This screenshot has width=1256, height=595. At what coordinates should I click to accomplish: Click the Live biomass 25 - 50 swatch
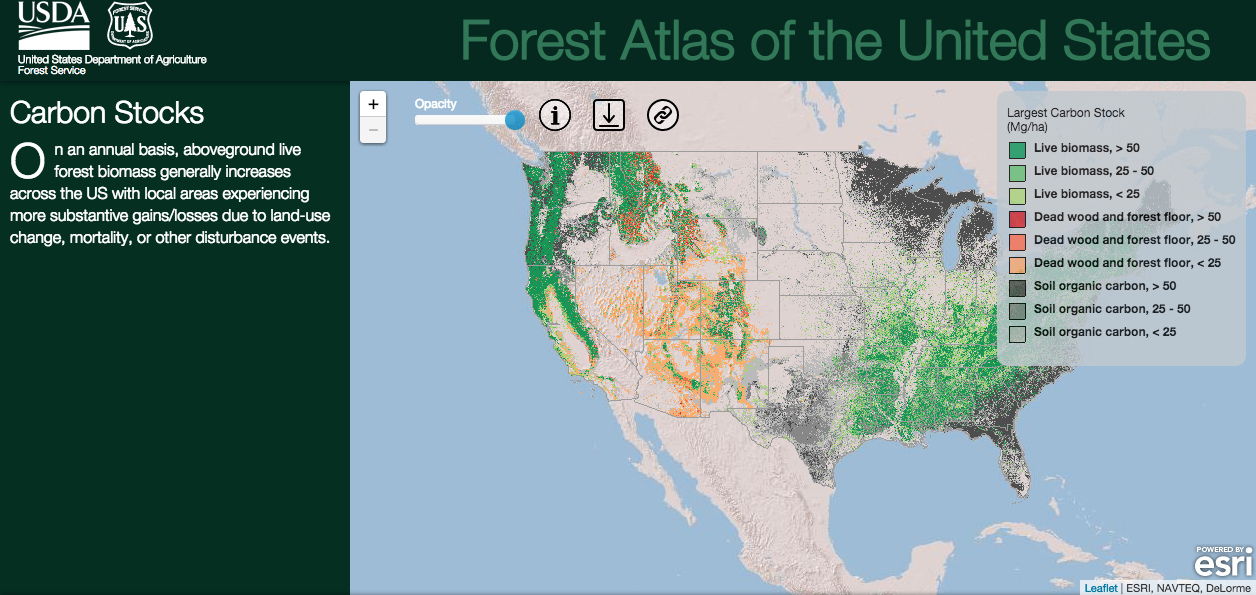pyautogui.click(x=1017, y=172)
